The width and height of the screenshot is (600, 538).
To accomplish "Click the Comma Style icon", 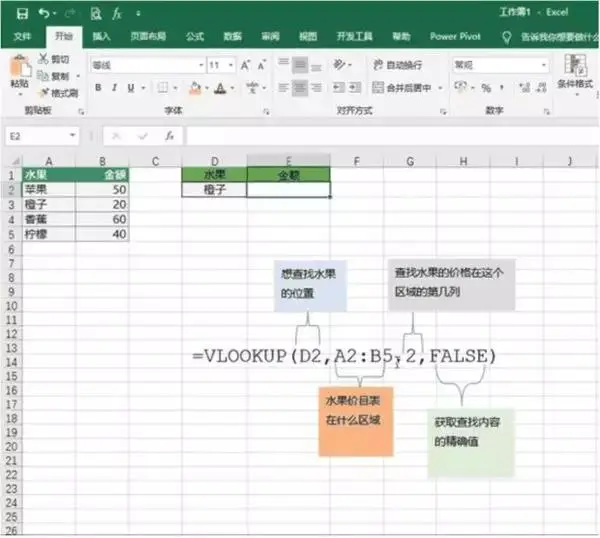I will [x=502, y=88].
